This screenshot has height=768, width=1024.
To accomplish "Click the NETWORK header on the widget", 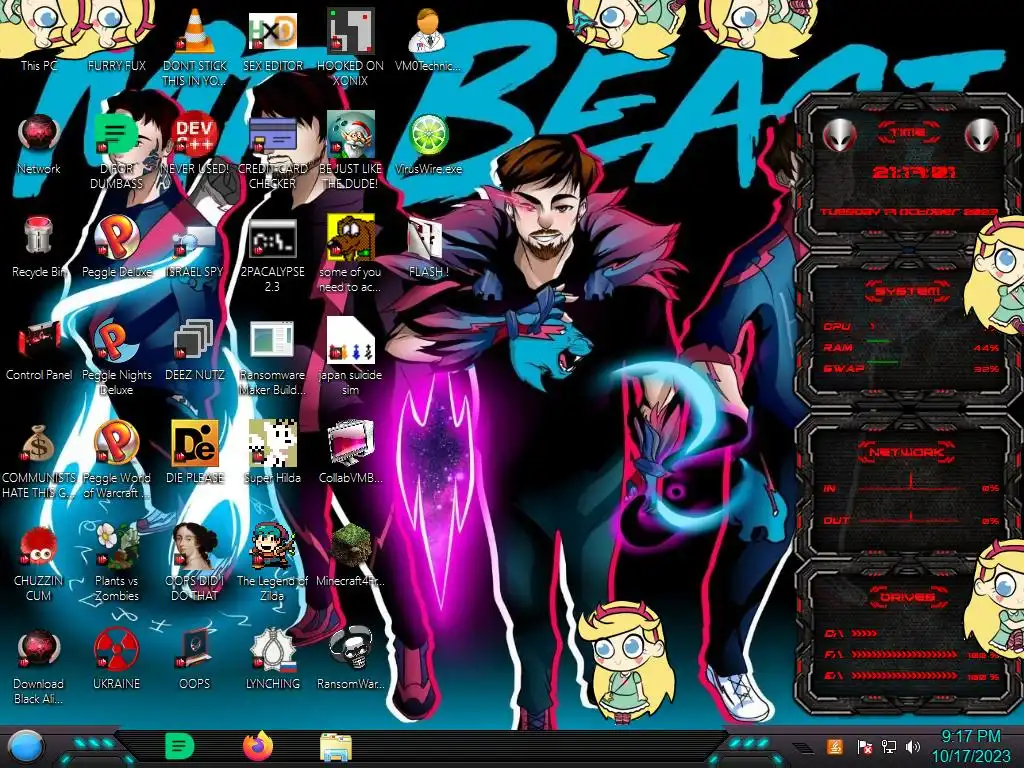I will (x=908, y=452).
